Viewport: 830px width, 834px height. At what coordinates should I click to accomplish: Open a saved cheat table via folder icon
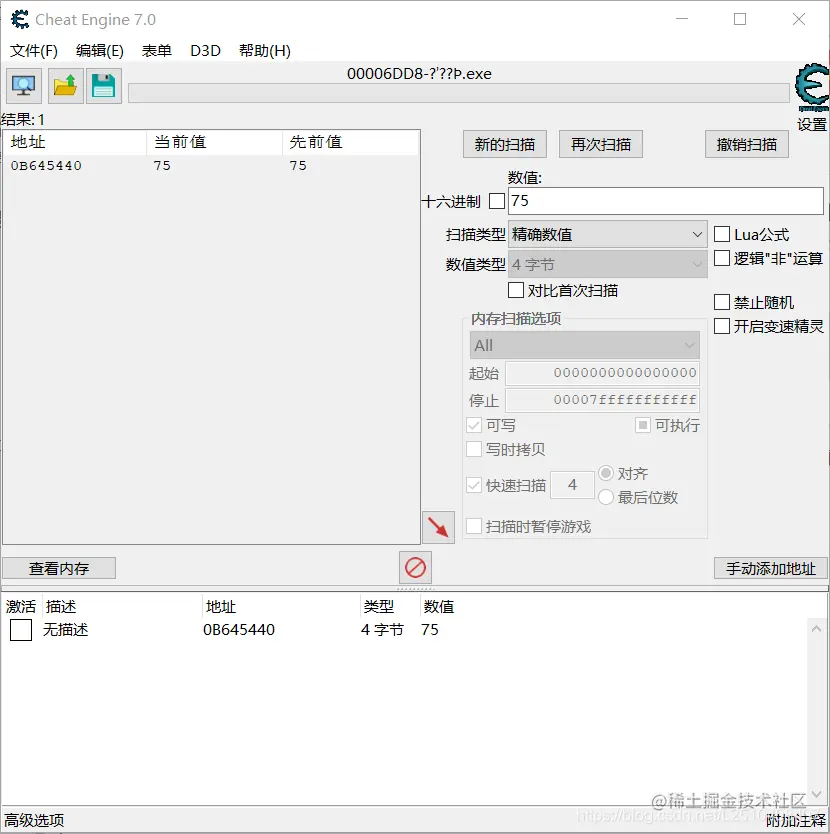63,85
